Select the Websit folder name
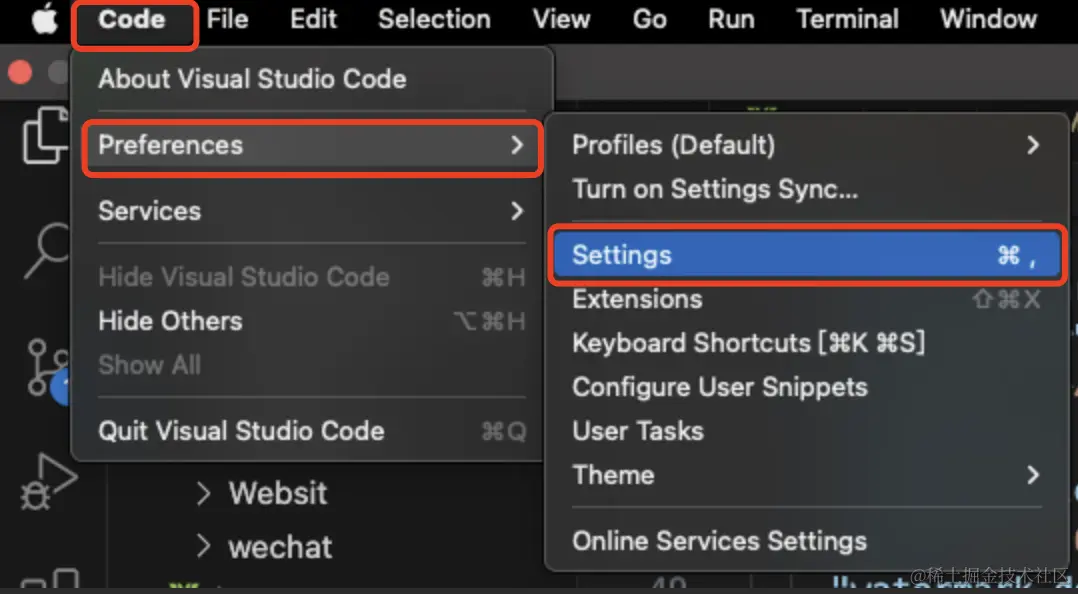The image size is (1078, 594). (278, 494)
